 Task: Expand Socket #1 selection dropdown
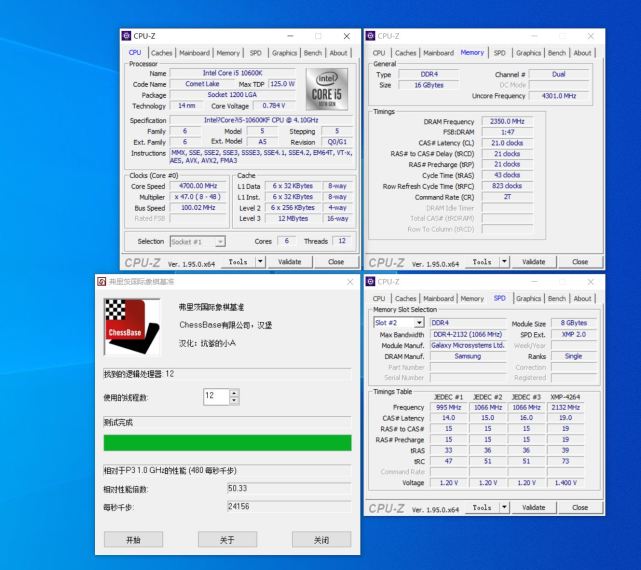click(220, 242)
